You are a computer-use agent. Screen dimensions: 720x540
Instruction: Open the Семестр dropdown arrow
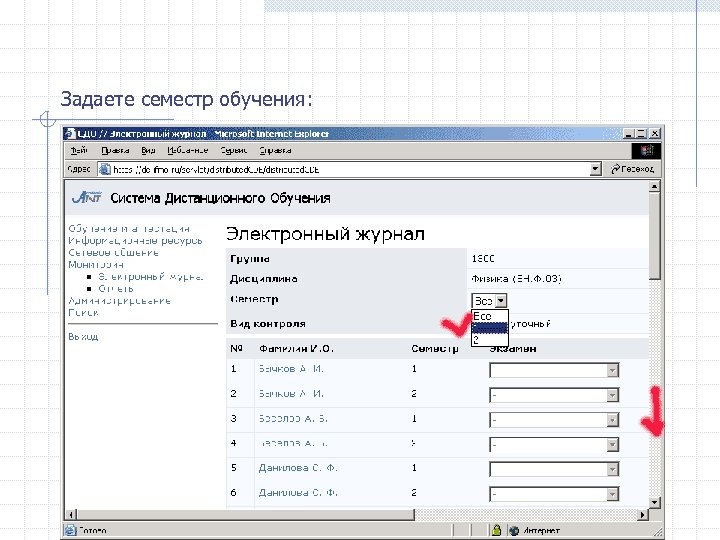coord(501,301)
